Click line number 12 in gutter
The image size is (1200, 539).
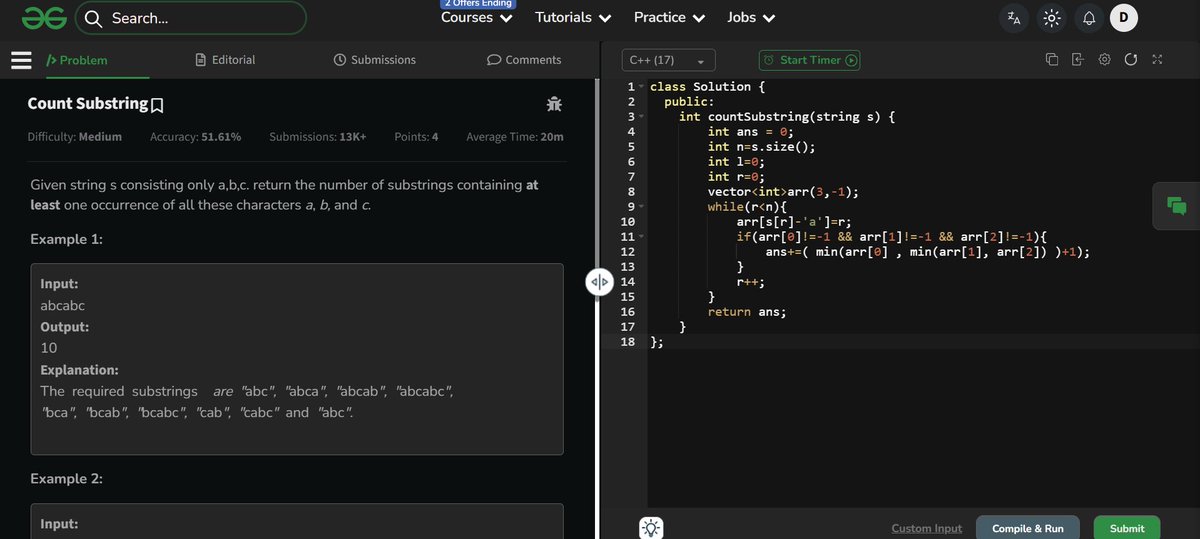628,252
